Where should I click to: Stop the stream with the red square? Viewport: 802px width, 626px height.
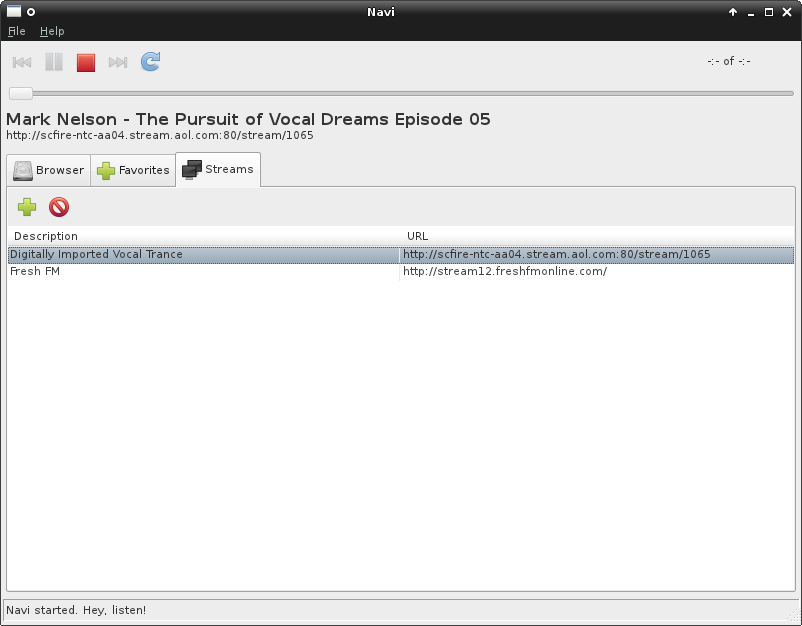click(86, 62)
